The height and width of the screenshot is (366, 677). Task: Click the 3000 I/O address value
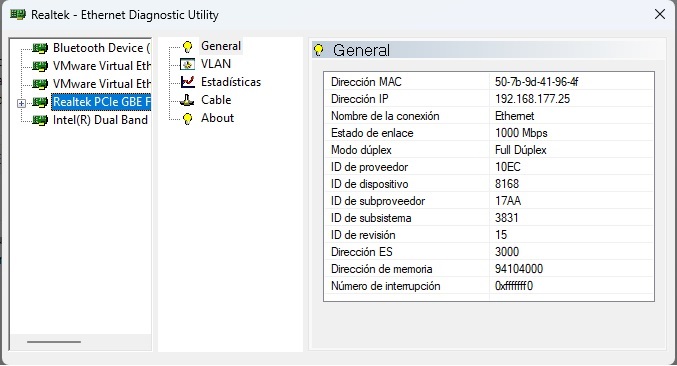click(x=507, y=252)
